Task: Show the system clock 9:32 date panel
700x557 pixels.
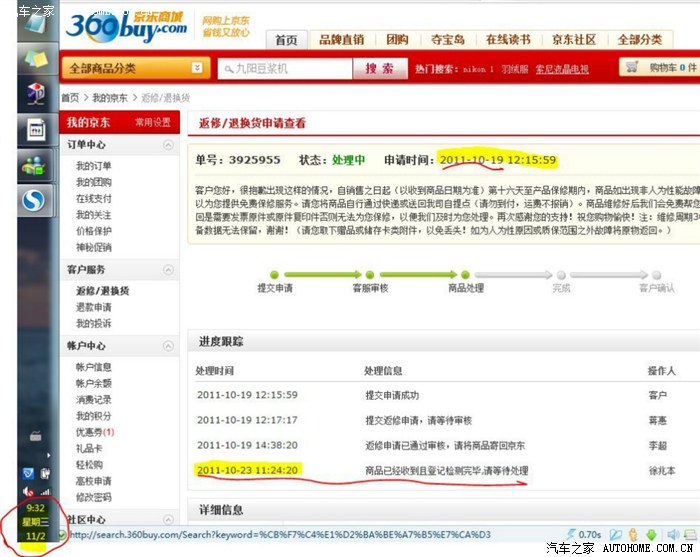Action: (35, 522)
